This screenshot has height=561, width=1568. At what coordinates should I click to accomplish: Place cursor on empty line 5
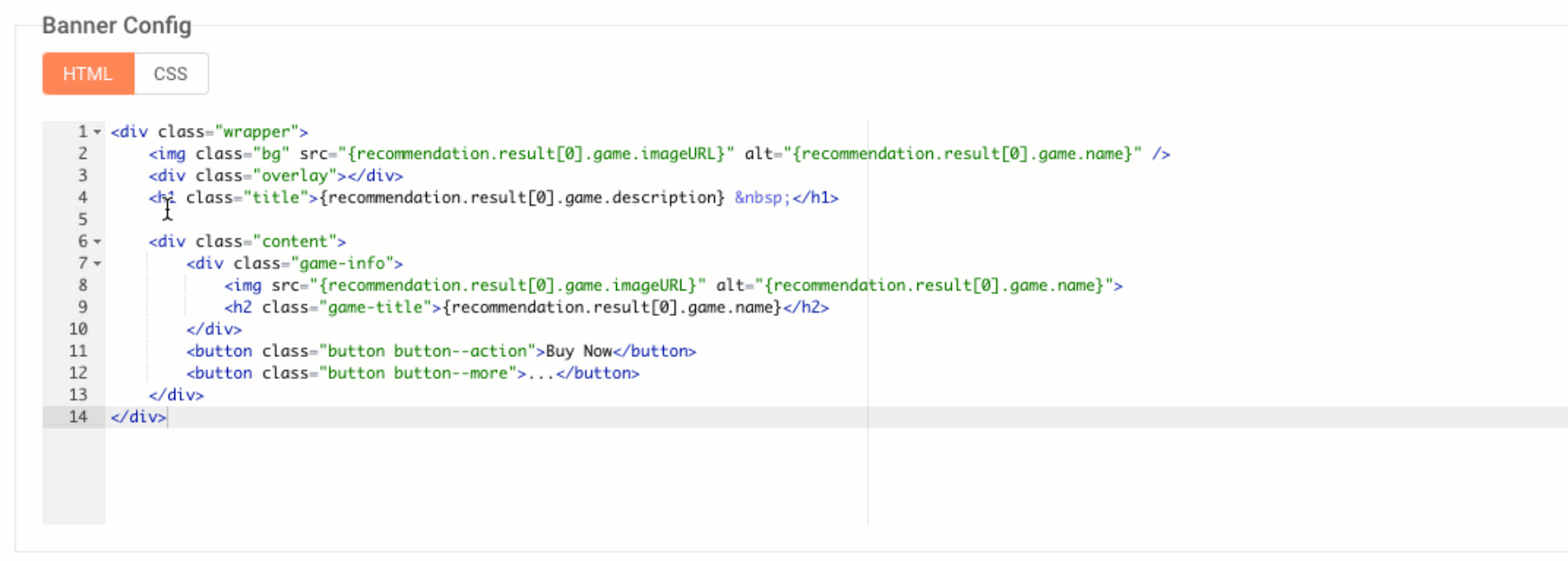pos(329,220)
